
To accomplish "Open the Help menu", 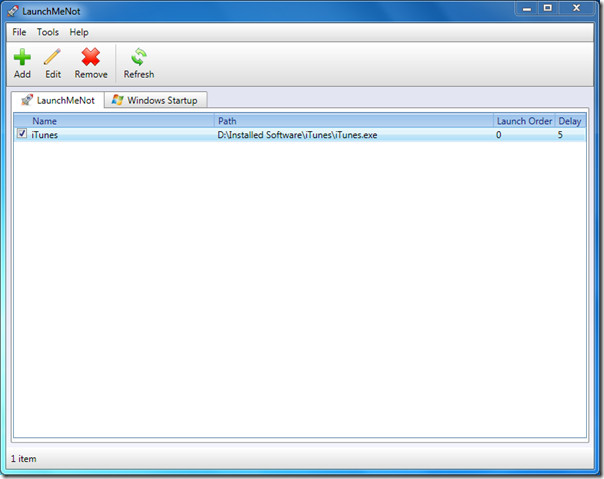I will (x=79, y=32).
